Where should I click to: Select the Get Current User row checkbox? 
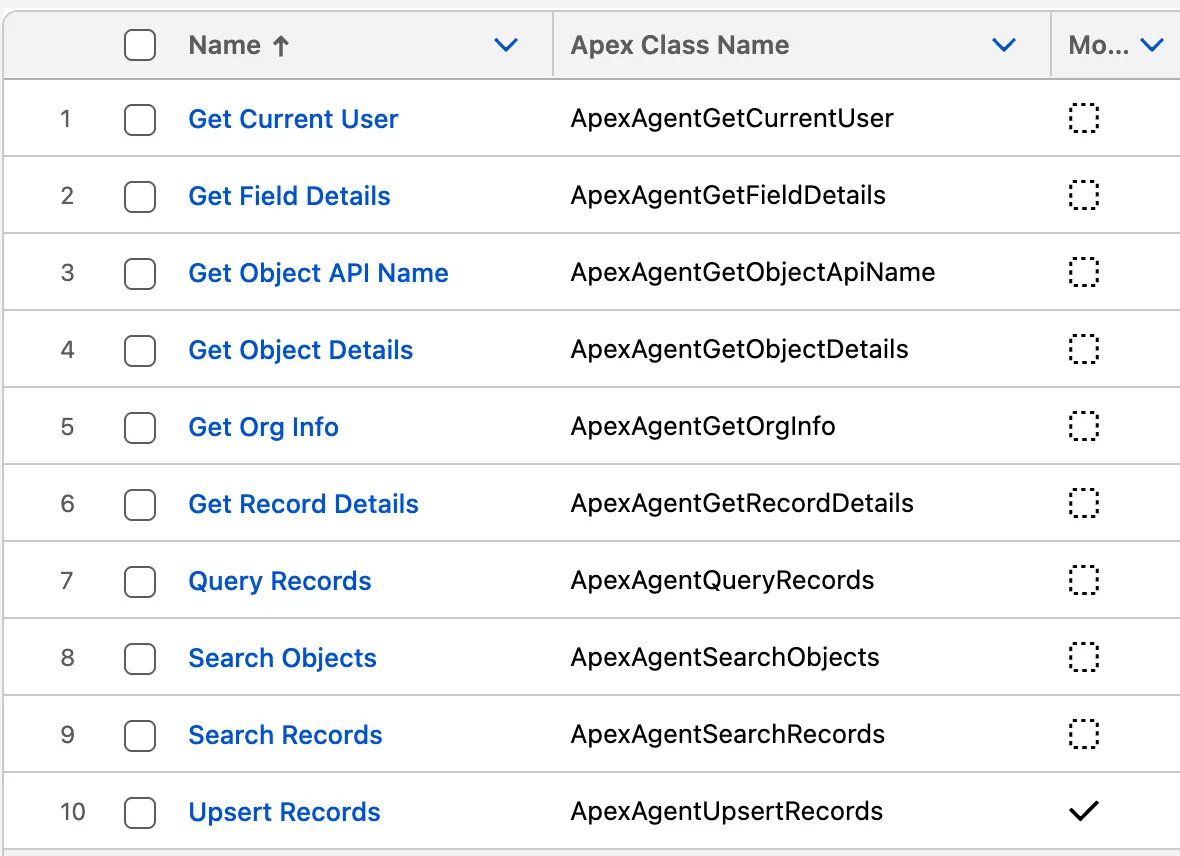[x=140, y=119]
